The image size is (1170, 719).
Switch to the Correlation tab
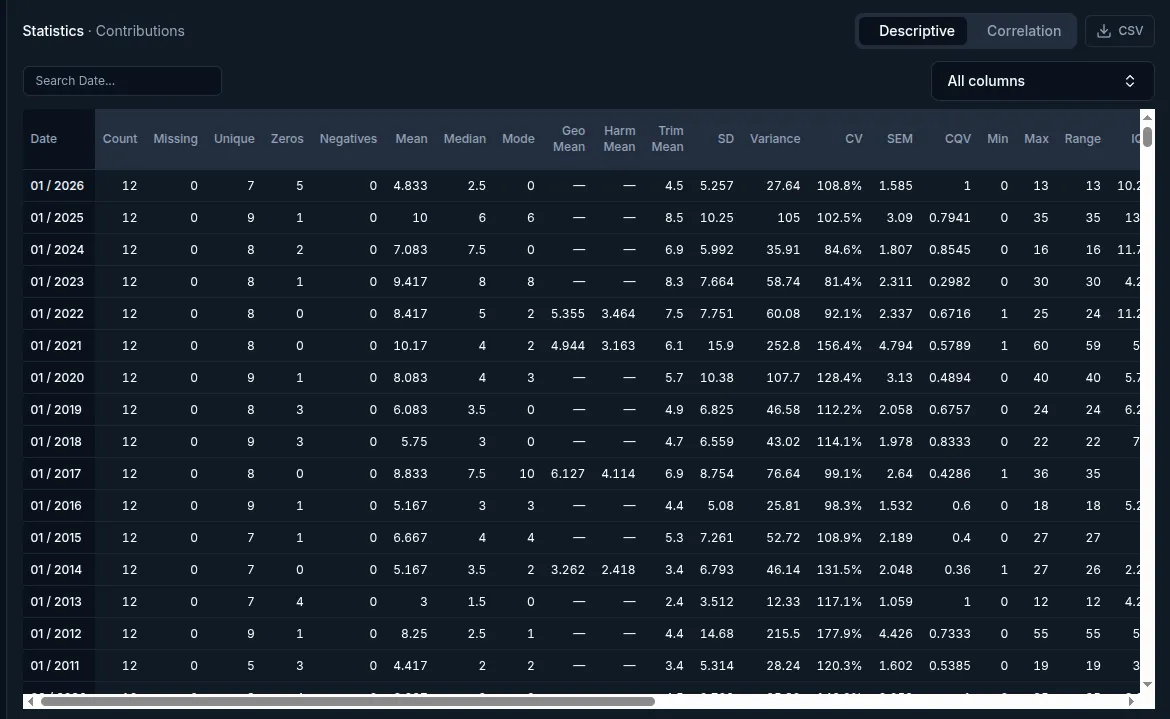click(1024, 31)
